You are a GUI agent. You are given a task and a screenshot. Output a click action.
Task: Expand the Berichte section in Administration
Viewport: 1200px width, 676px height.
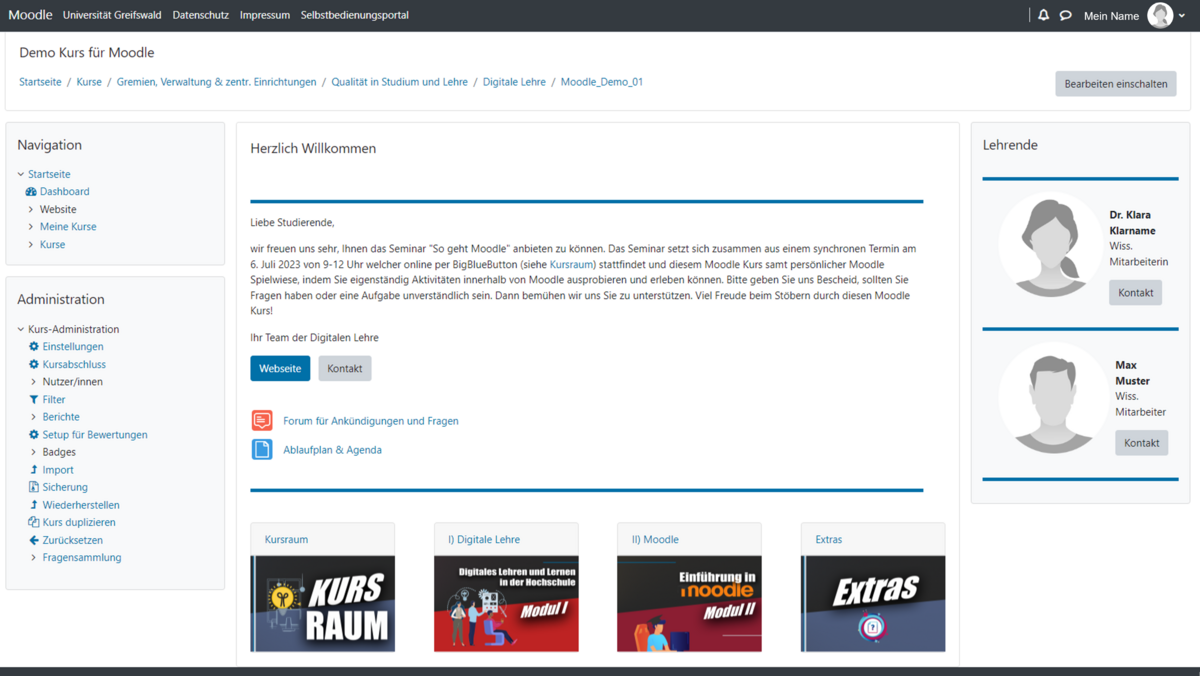33,417
